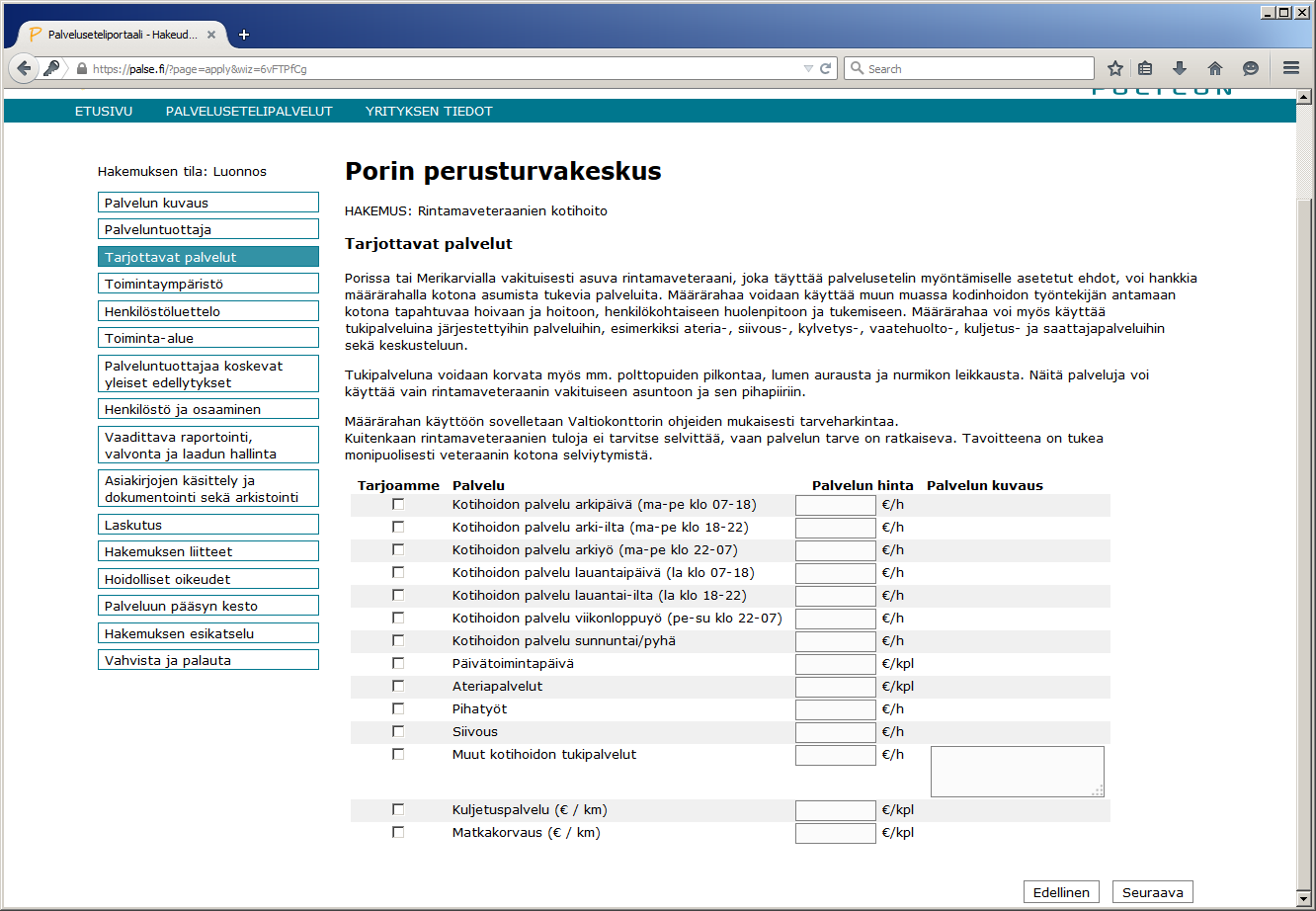Focus the Kuljetuspalvelu price field

coord(836,810)
